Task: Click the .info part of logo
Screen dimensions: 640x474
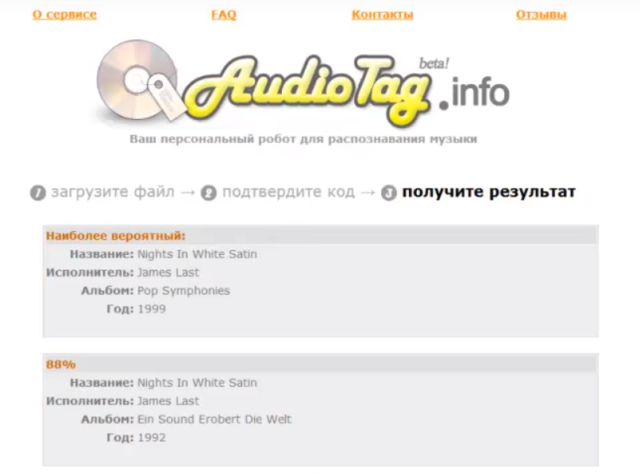Action: click(x=474, y=94)
